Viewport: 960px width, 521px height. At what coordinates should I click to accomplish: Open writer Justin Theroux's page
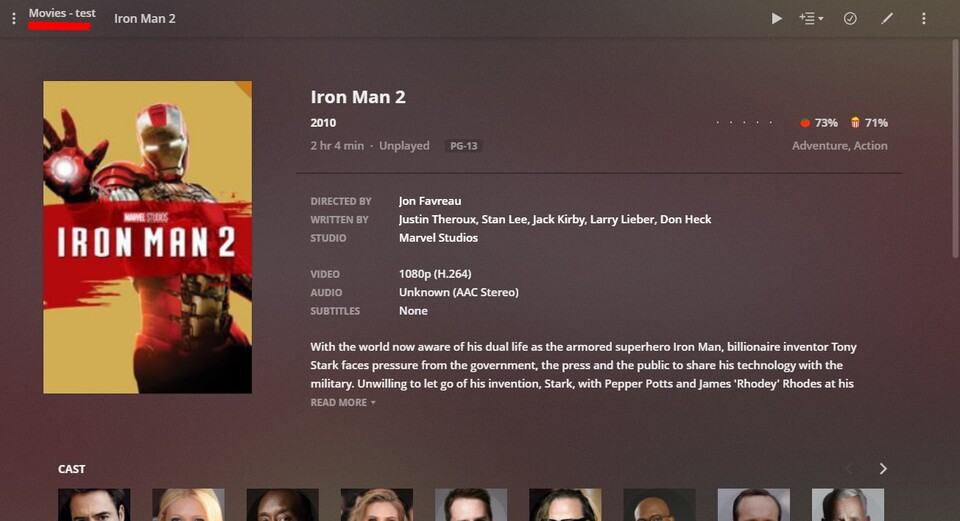click(437, 219)
